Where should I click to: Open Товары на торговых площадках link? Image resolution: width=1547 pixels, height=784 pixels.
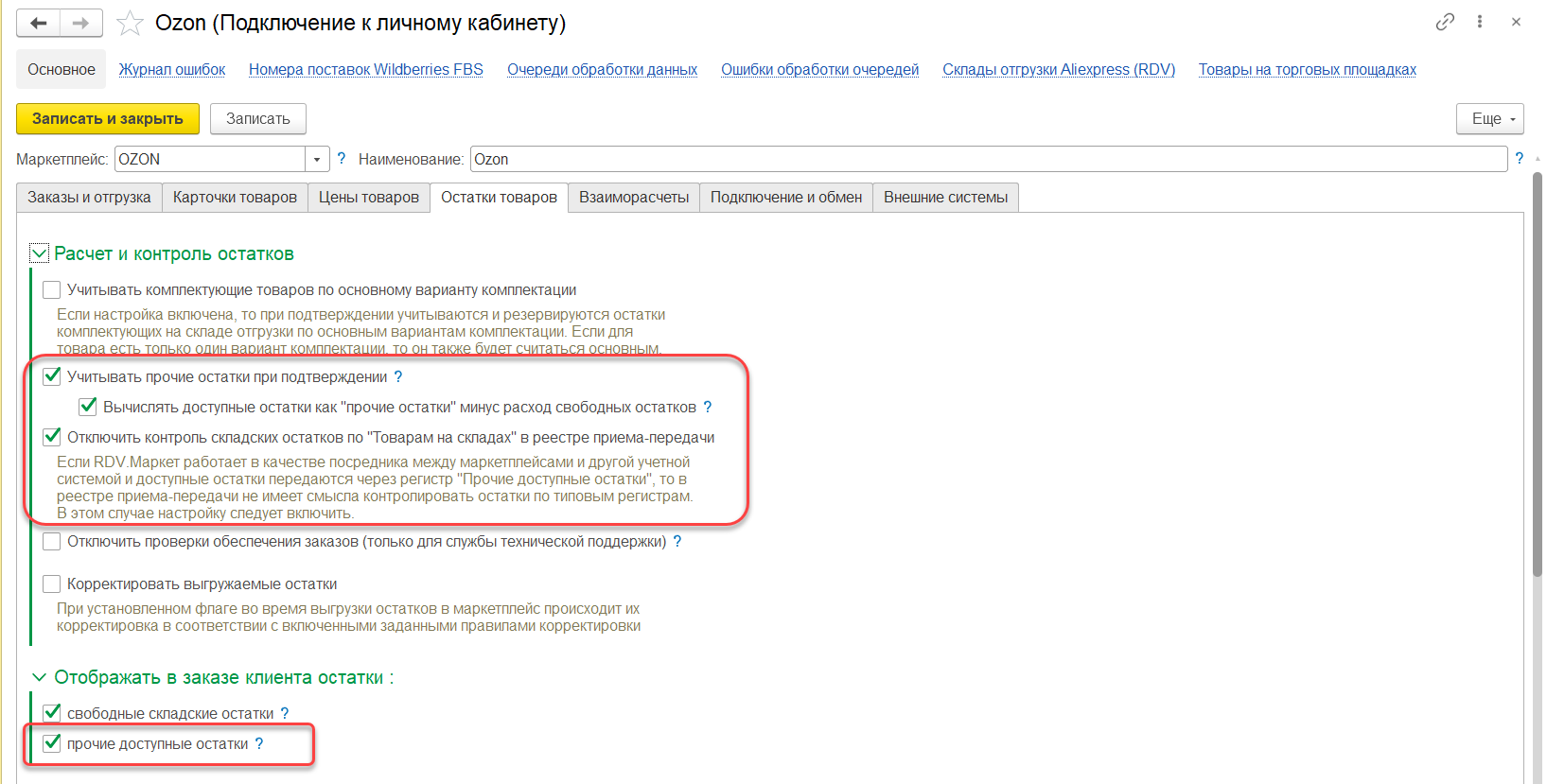coord(1308,69)
